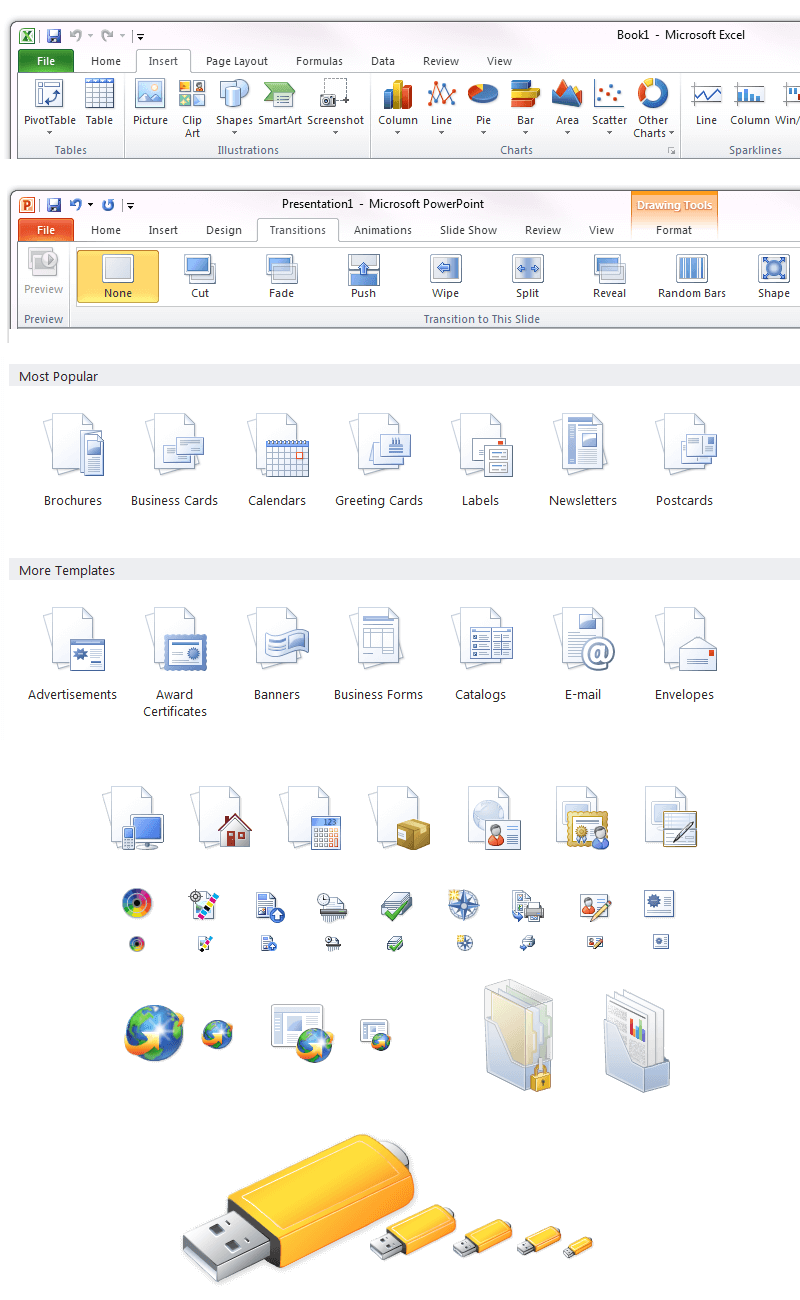Screen dimensions: 800x1300
Task: Select the Shape transition
Action: 774,276
